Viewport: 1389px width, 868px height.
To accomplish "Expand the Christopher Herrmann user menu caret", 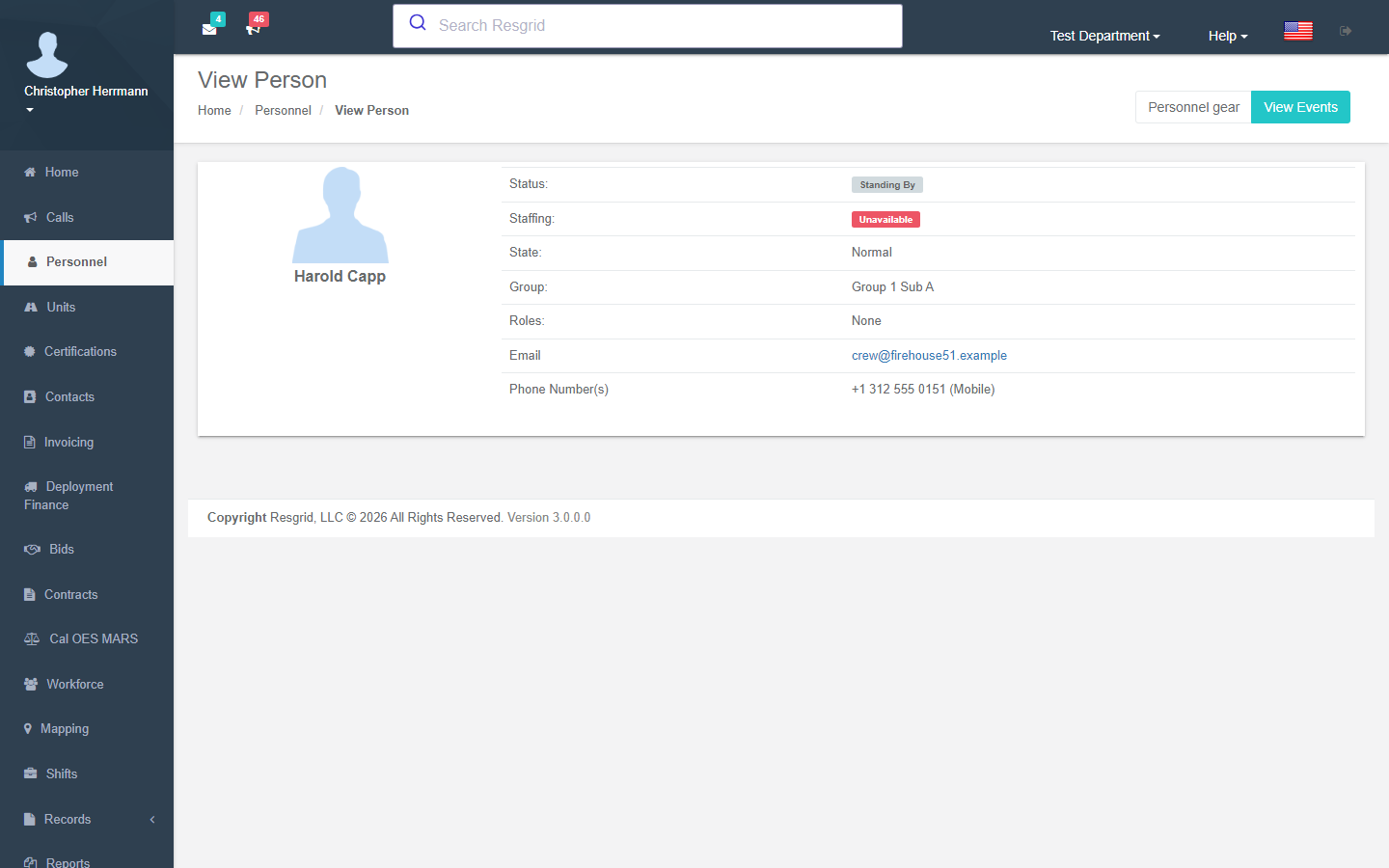I will click(30, 110).
